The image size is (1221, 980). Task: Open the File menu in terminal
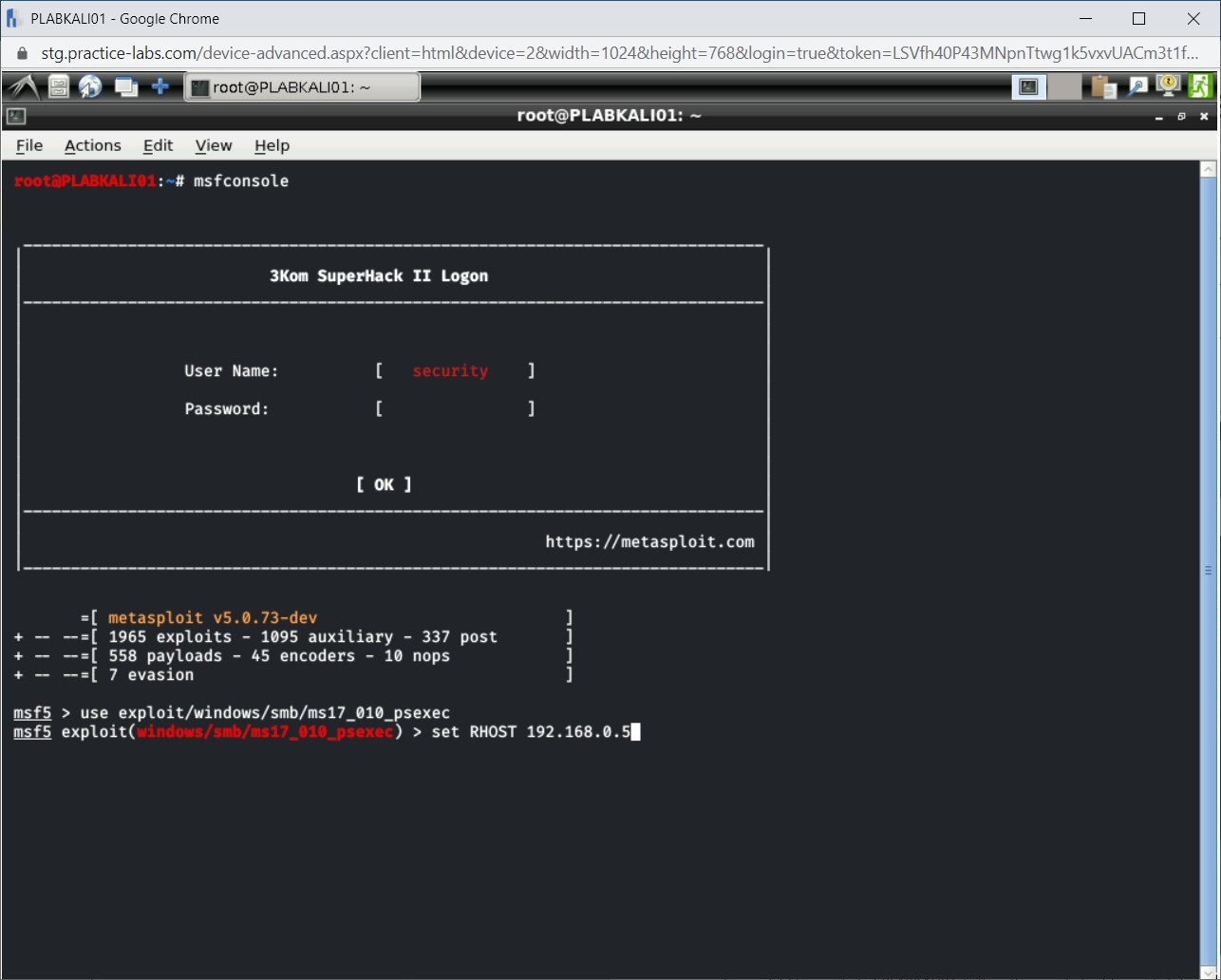click(x=28, y=145)
